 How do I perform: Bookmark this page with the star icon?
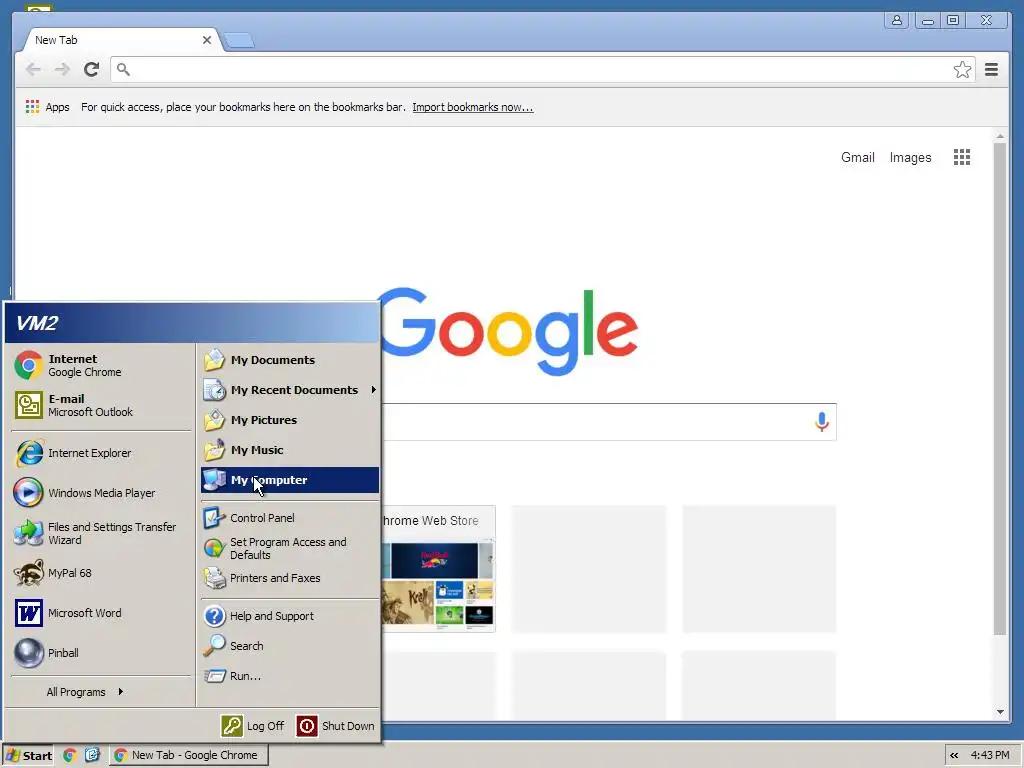pos(962,69)
